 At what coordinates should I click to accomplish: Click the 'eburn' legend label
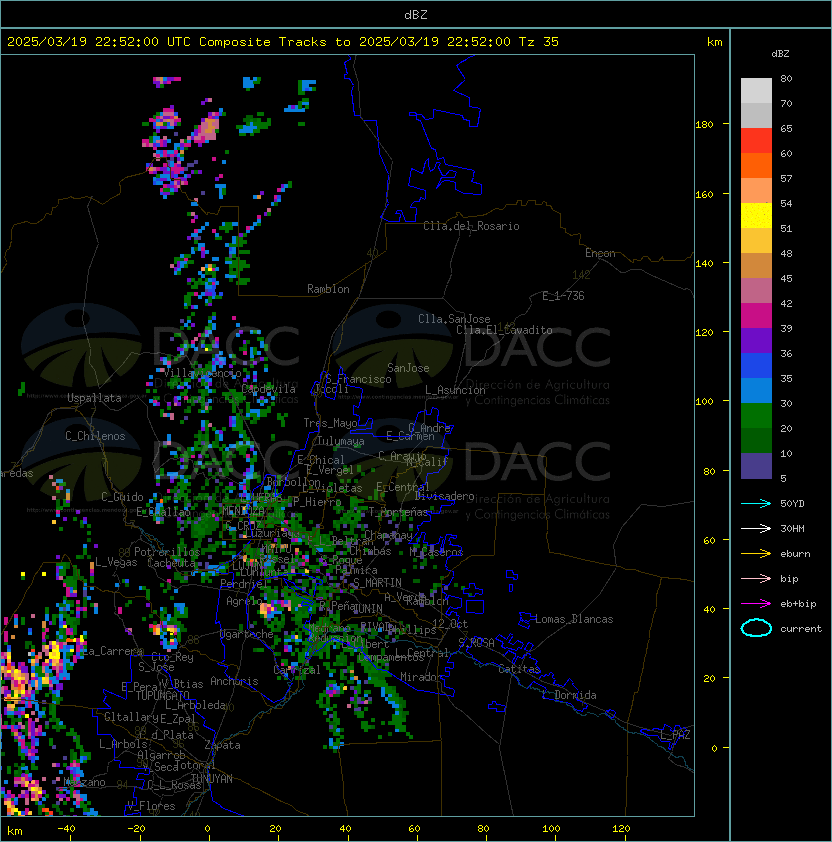pos(795,554)
